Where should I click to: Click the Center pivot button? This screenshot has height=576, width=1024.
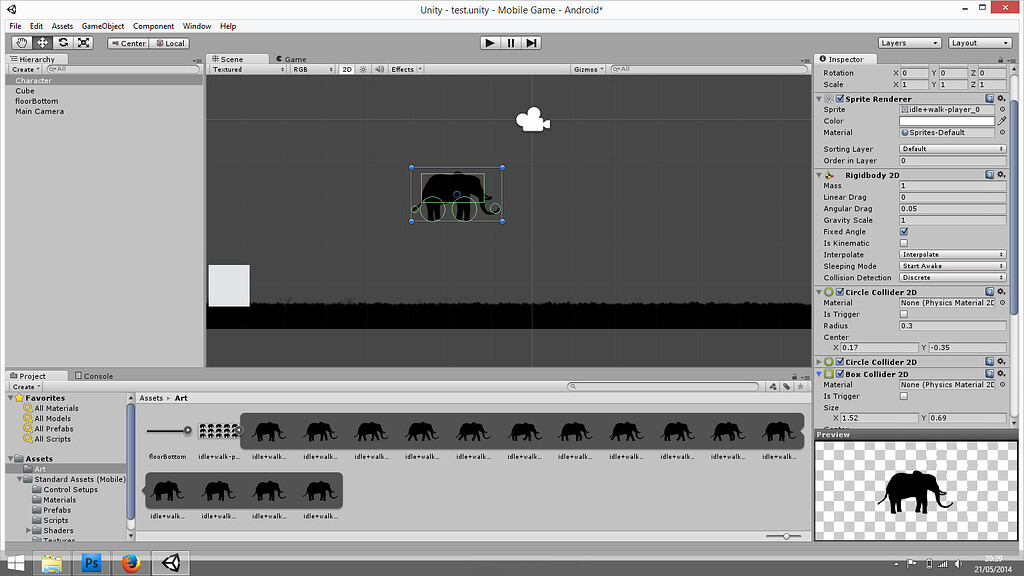[131, 43]
